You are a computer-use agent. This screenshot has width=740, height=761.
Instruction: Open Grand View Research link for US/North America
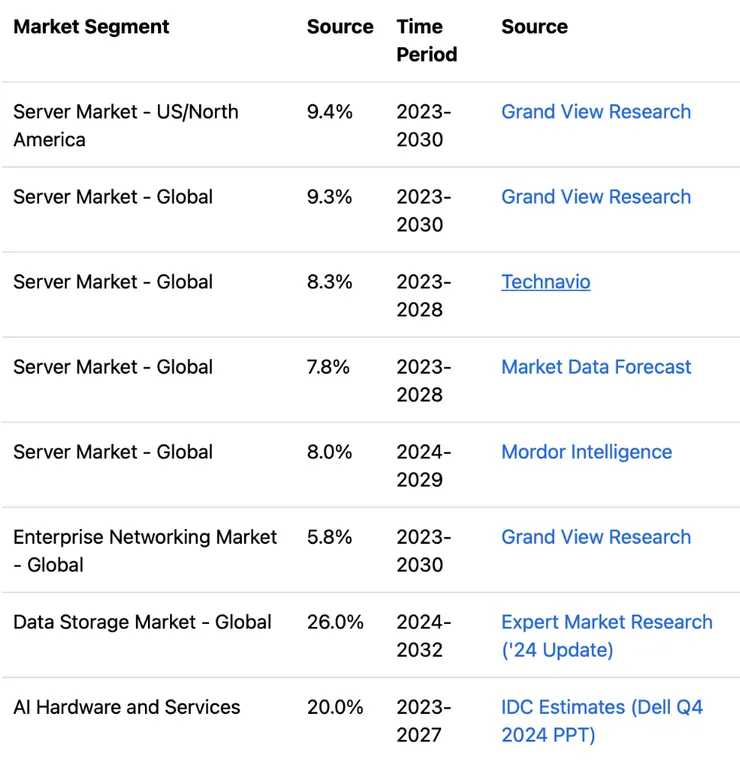click(596, 112)
